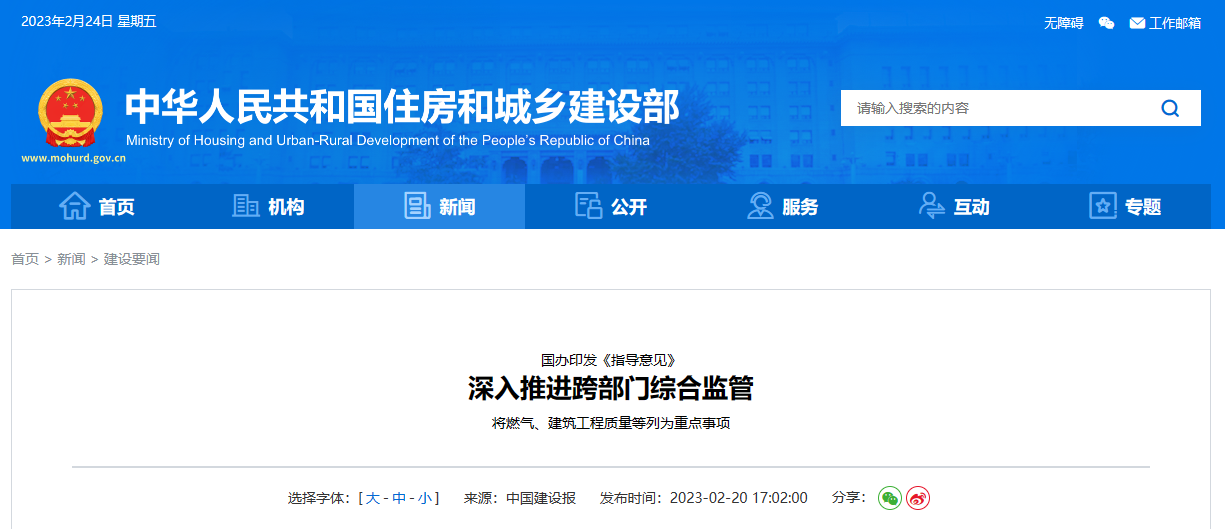The height and width of the screenshot is (529, 1225).
Task: Open the 机构 nav tab
Action: [268, 207]
